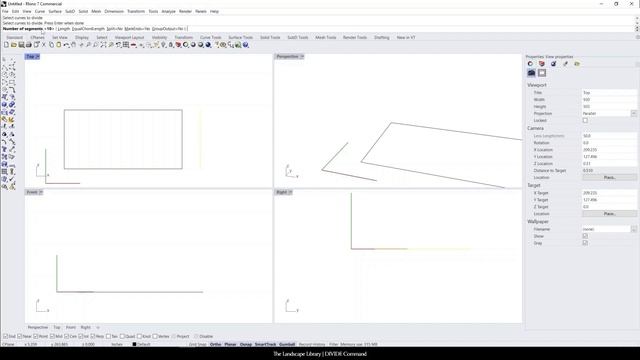Switch to the Drafting toolbar tab

pyautogui.click(x=382, y=38)
